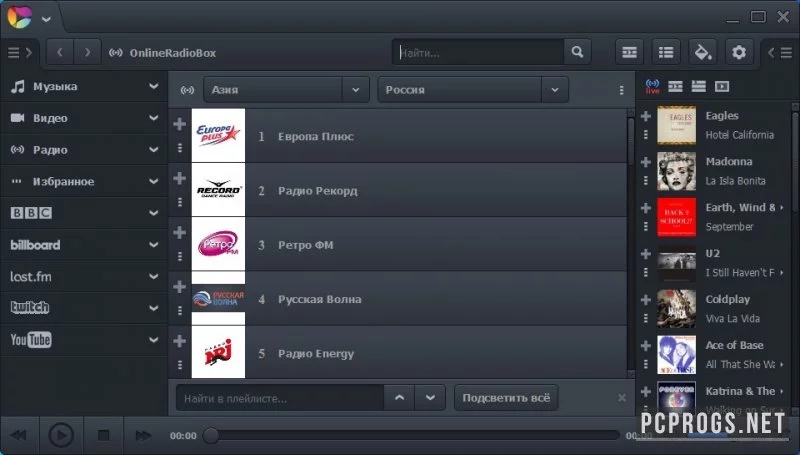Screen dimensions: 800x455
Task: Click the playback seek slider handle
Action: [211, 435]
